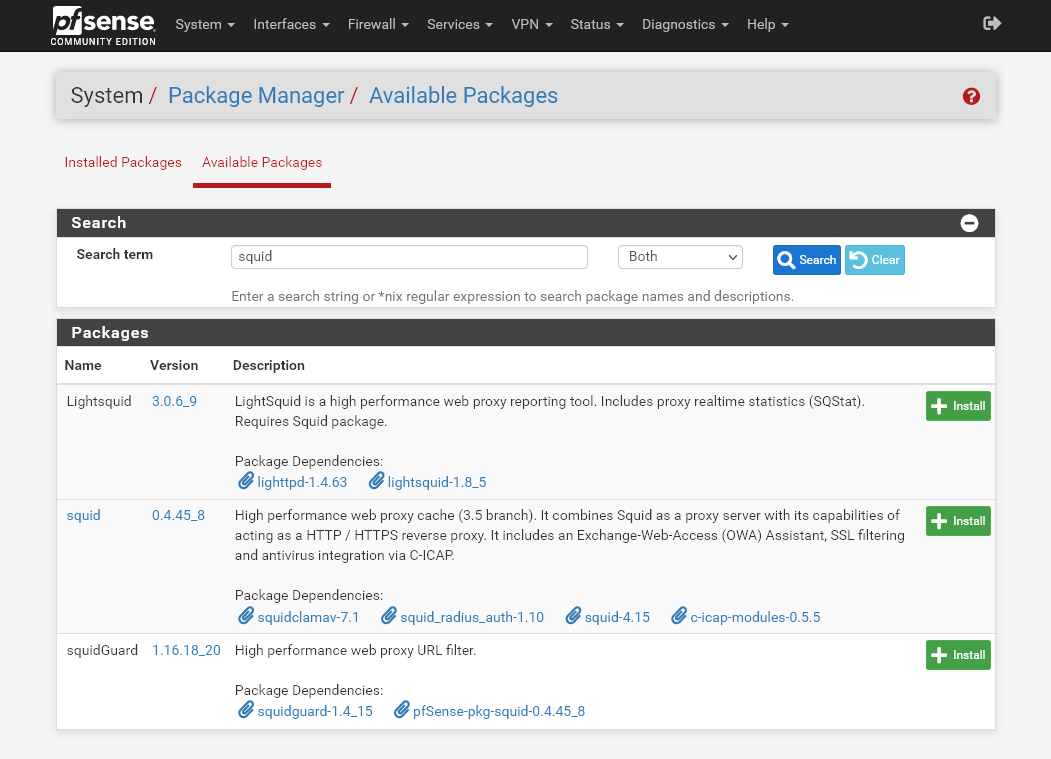Switch to the Installed Packages tab
This screenshot has width=1051, height=759.
pyautogui.click(x=123, y=162)
